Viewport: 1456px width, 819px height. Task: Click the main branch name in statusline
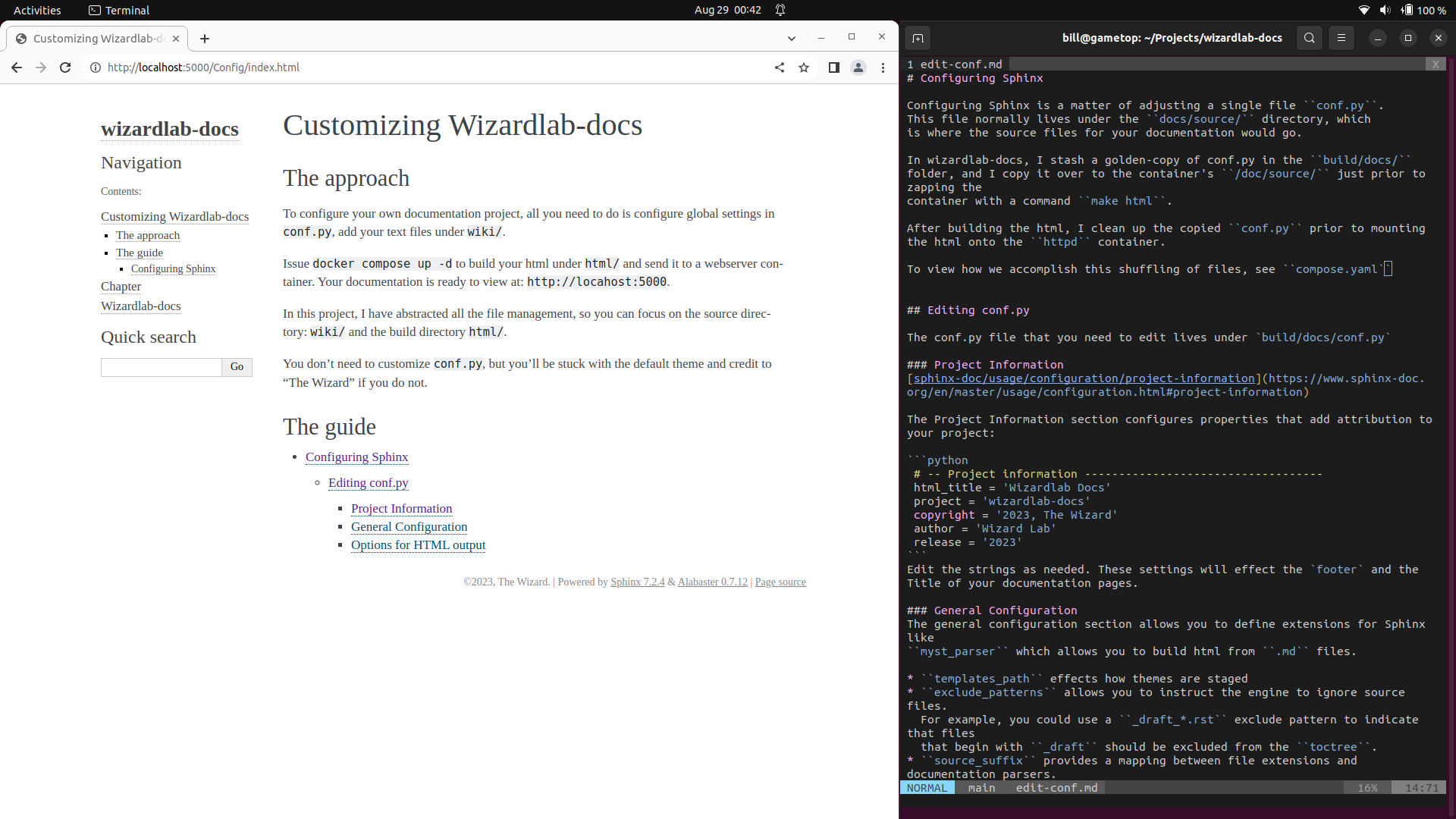point(981,788)
